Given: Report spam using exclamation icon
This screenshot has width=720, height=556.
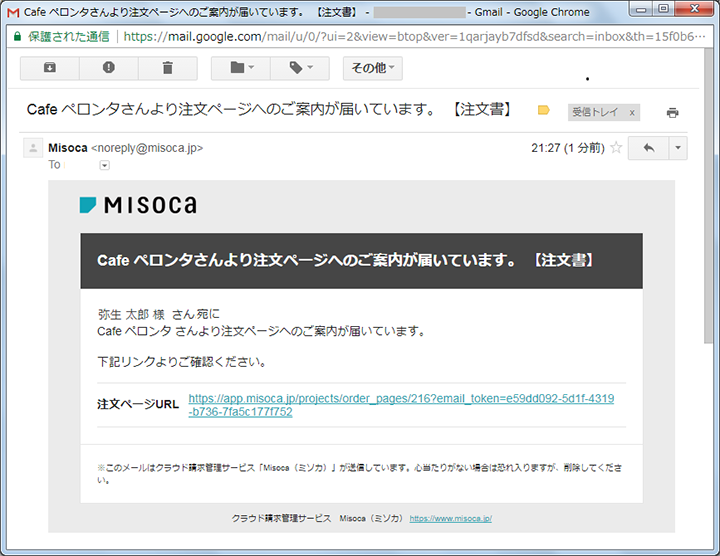Looking at the screenshot, I should (109, 68).
